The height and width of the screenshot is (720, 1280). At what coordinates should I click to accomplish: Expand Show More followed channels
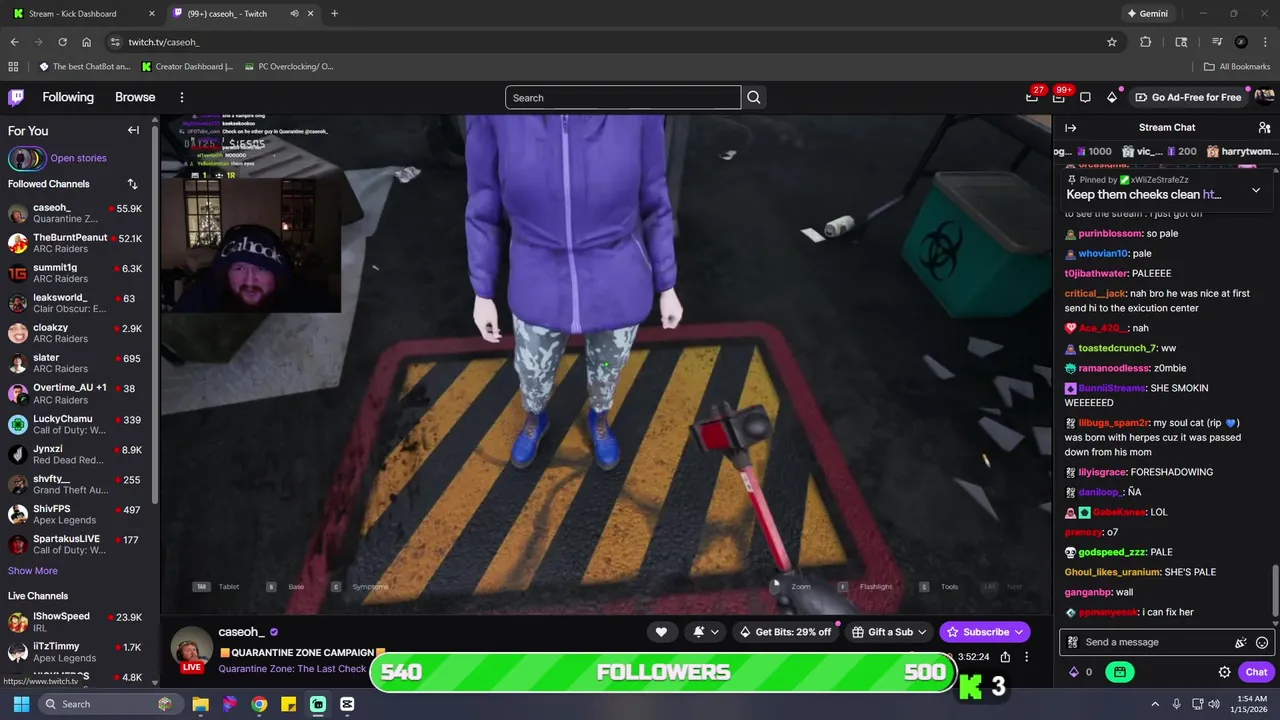tap(33, 570)
